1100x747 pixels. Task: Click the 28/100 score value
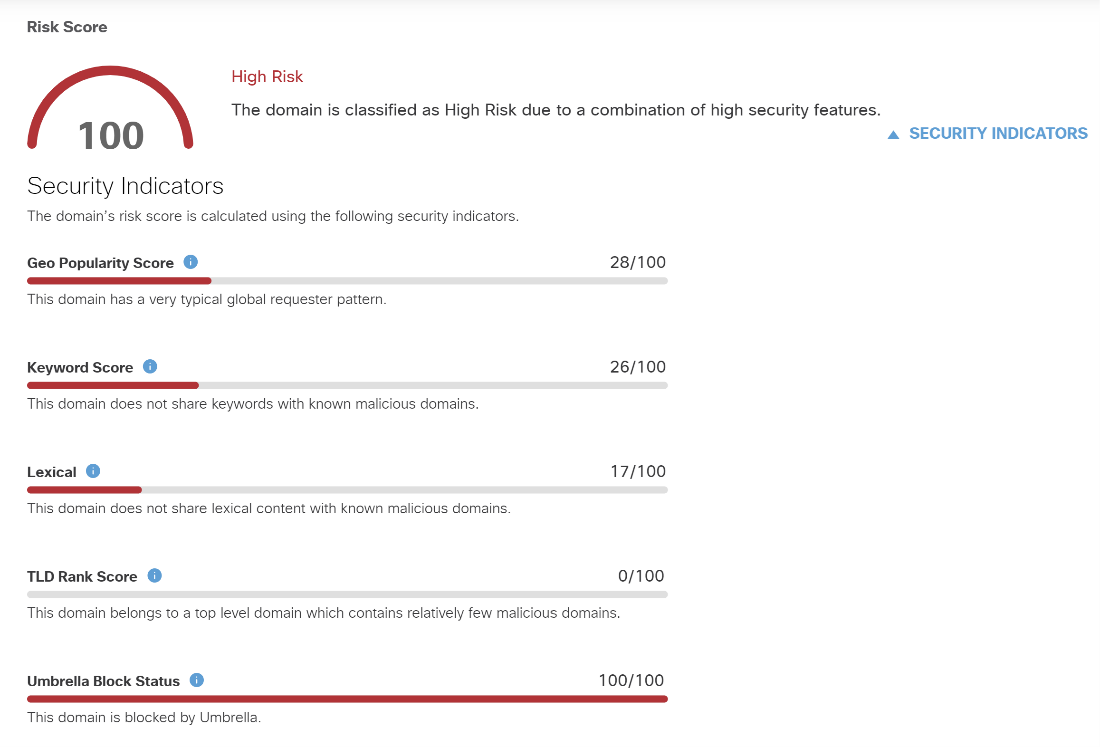pos(637,263)
